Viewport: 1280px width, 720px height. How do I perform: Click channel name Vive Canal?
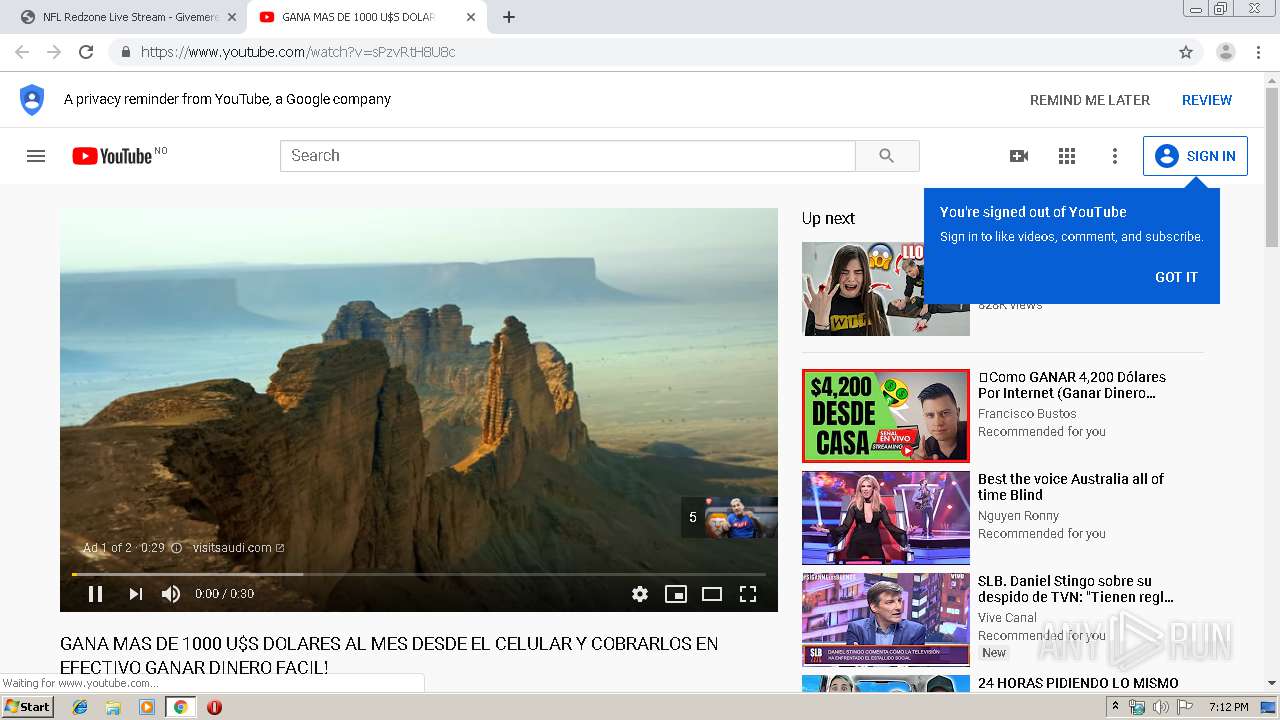(1007, 618)
